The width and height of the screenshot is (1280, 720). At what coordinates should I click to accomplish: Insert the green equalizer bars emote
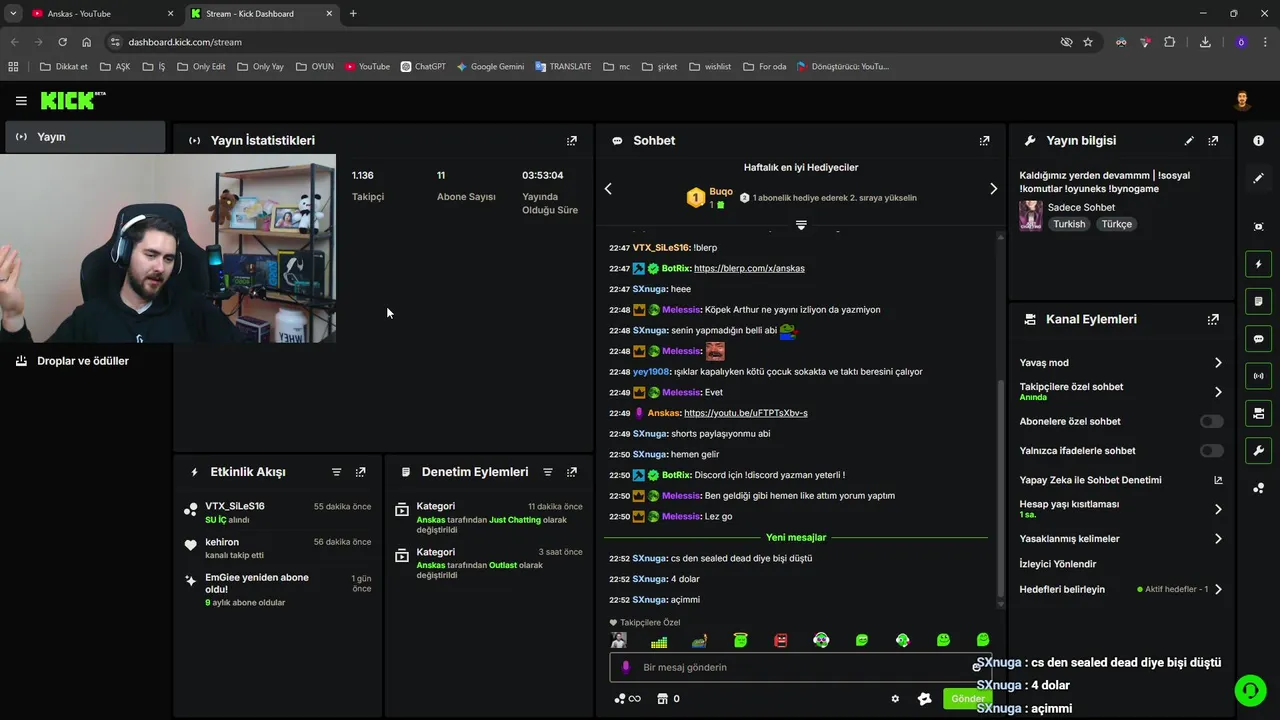pos(659,641)
